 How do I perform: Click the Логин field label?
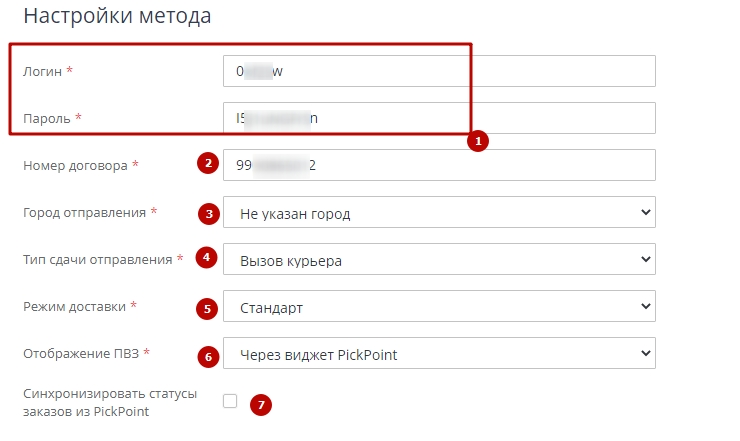[x=43, y=71]
